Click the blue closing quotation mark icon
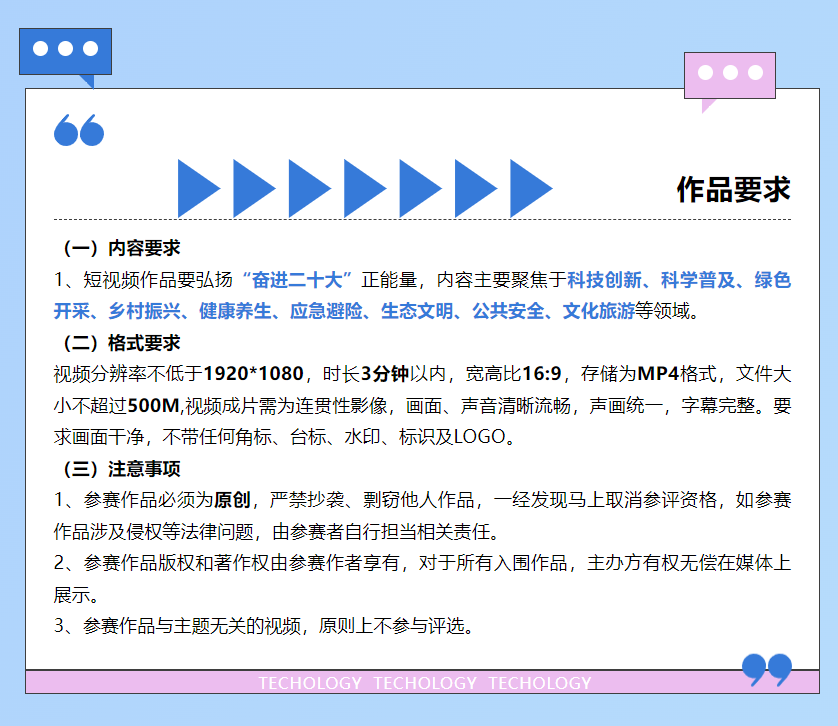This screenshot has width=838, height=726. tap(767, 669)
